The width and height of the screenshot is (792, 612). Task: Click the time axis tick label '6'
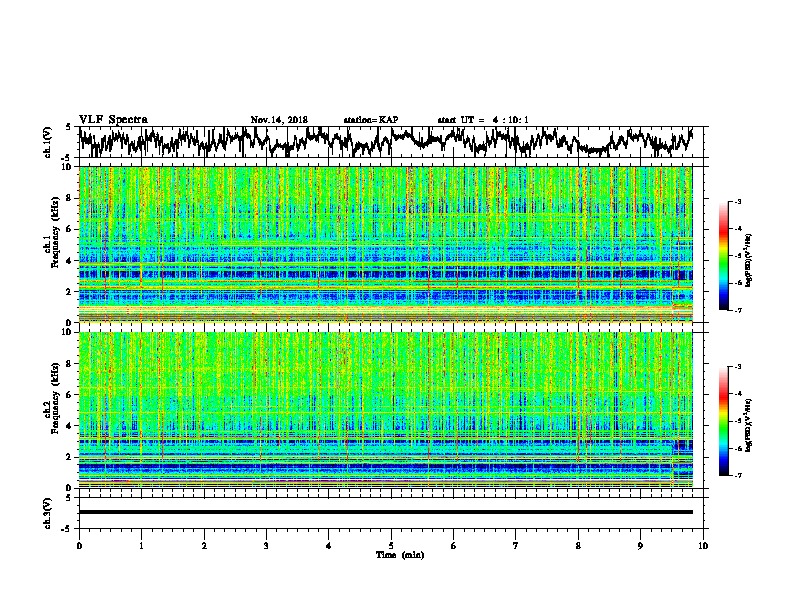[454, 546]
